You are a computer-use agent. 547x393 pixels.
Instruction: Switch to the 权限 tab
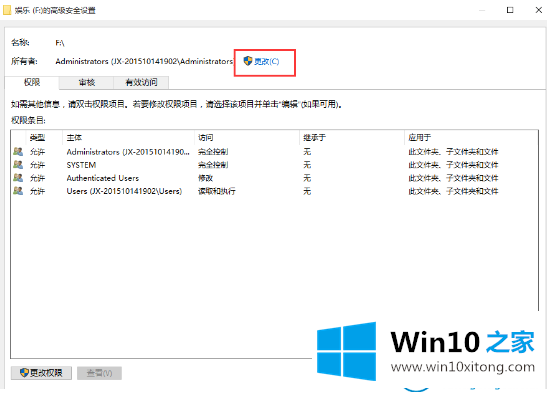point(32,82)
